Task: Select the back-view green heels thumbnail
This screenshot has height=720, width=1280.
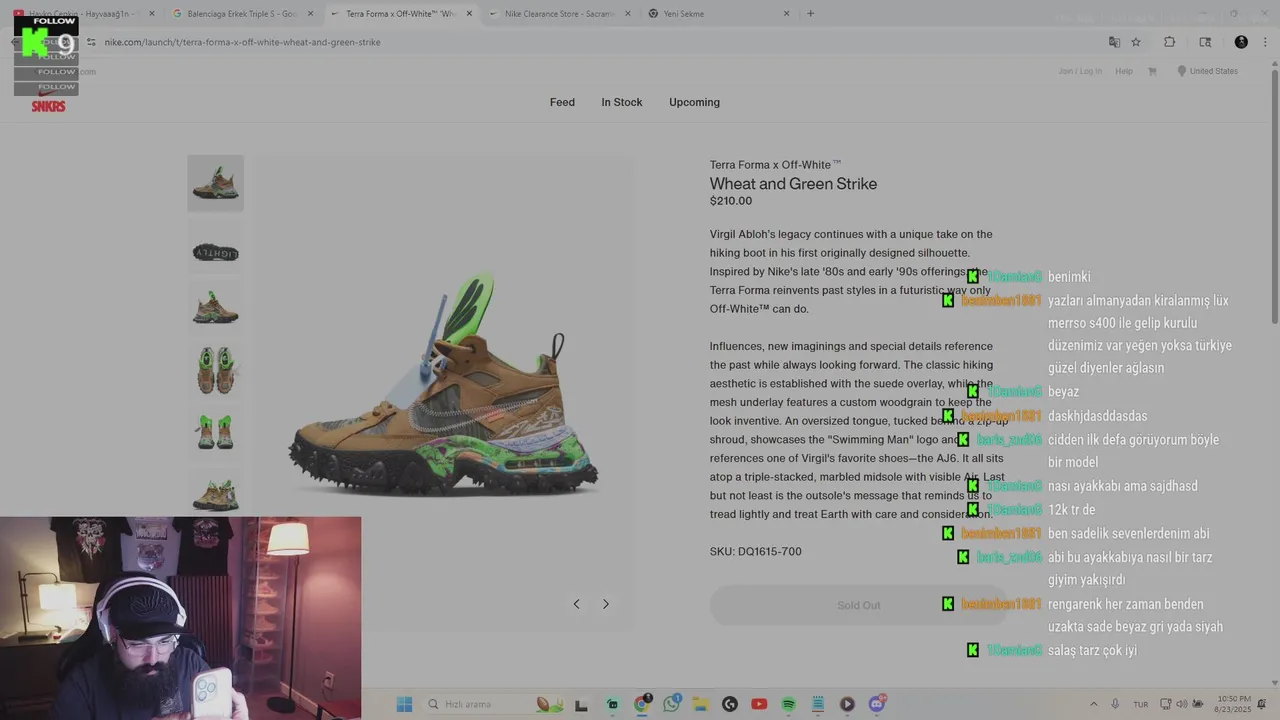Action: point(215,432)
